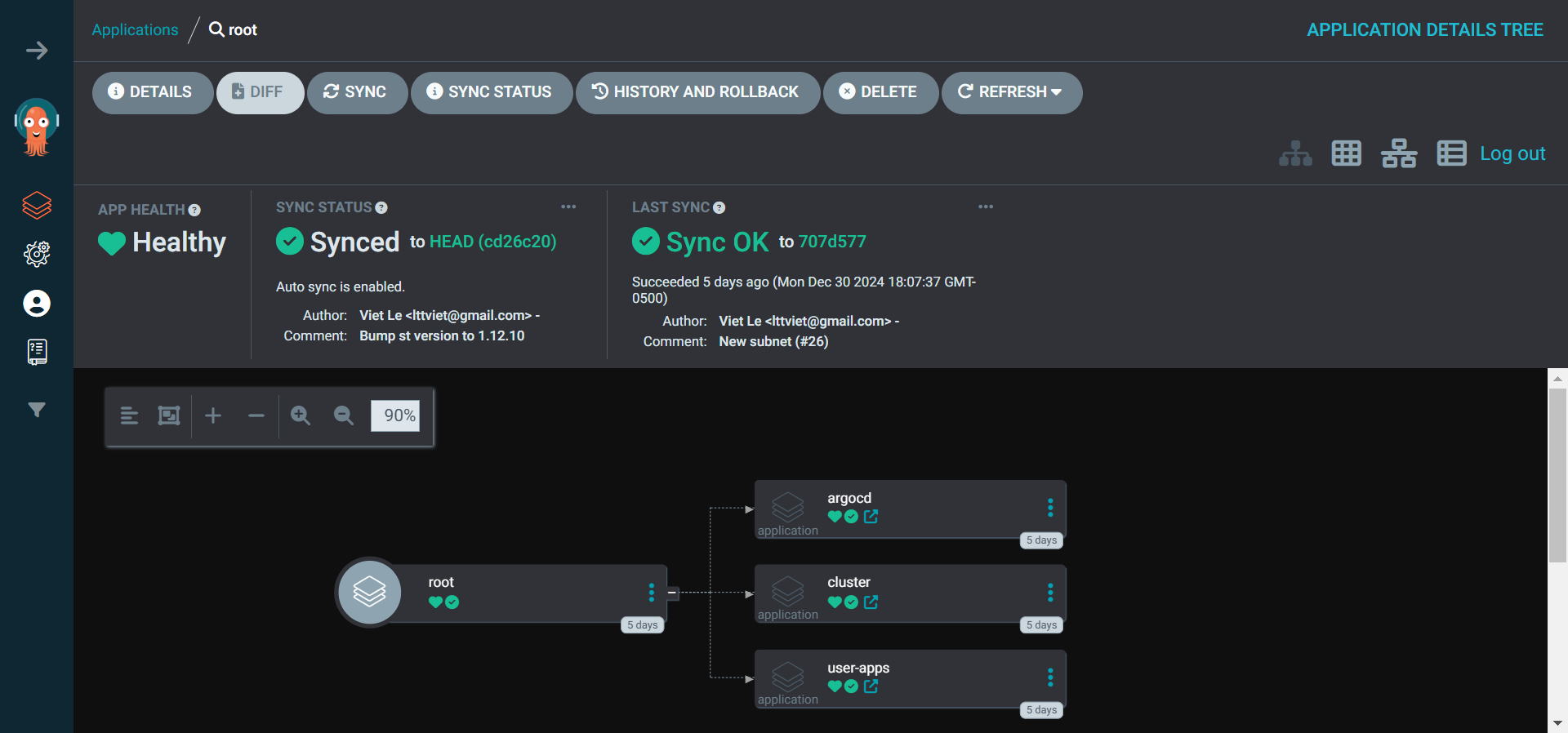Click the scrollbar down arrow
The height and width of the screenshot is (733, 1568).
(x=1557, y=723)
